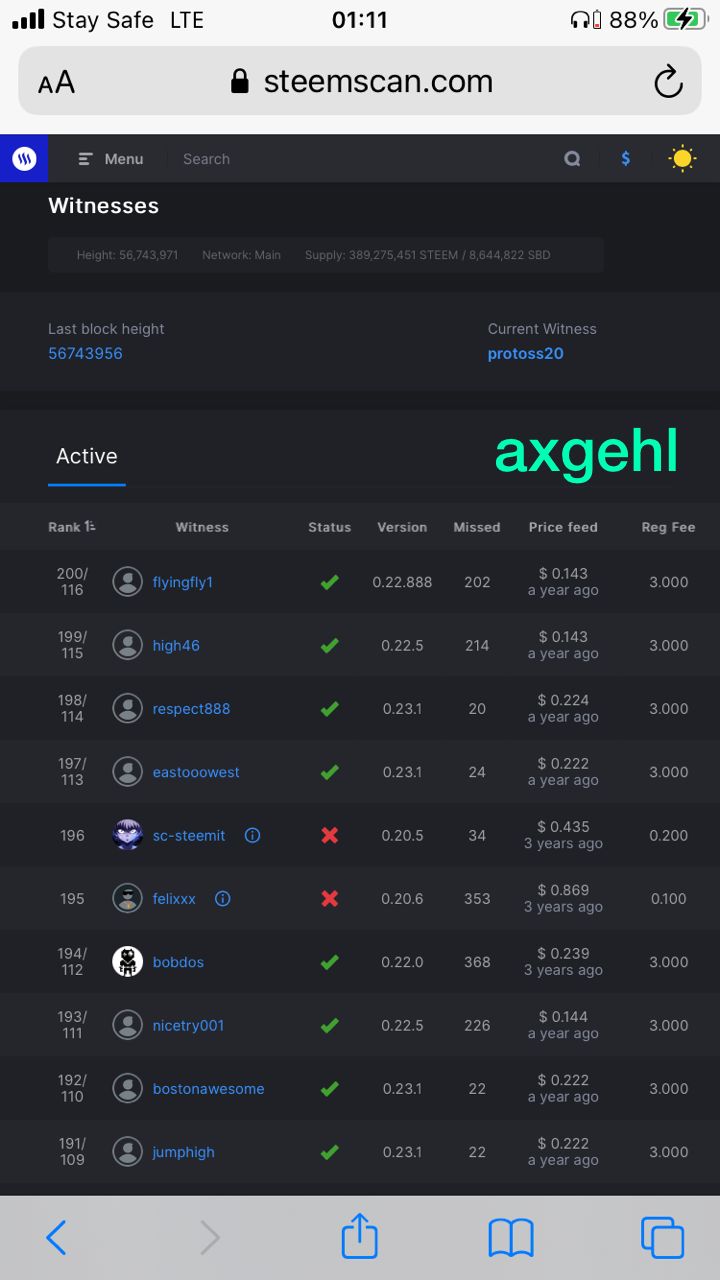Image resolution: width=720 pixels, height=1280 pixels.
Task: Open last block height 56743956
Action: (x=85, y=354)
